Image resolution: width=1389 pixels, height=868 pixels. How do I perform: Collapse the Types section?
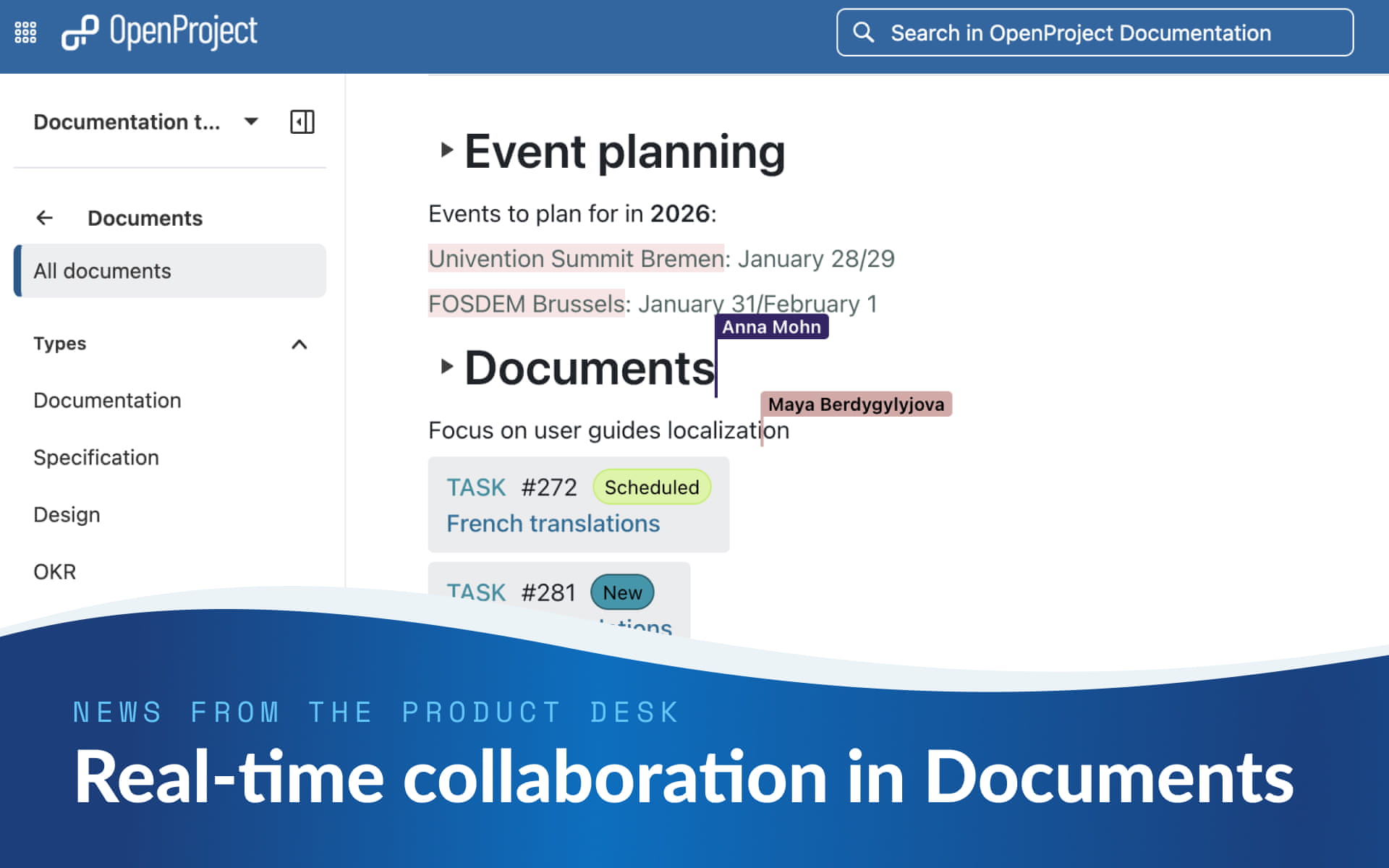300,344
